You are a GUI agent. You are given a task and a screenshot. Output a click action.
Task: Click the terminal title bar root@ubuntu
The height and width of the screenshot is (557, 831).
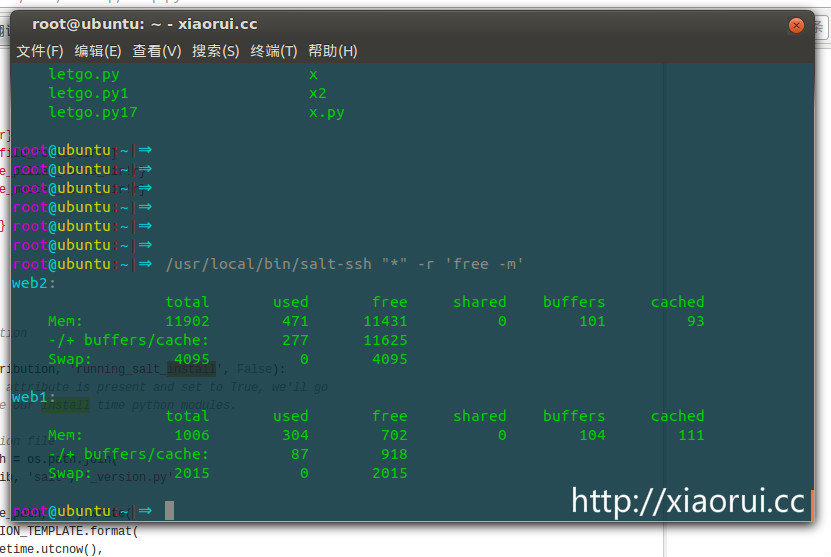[x=145, y=24]
